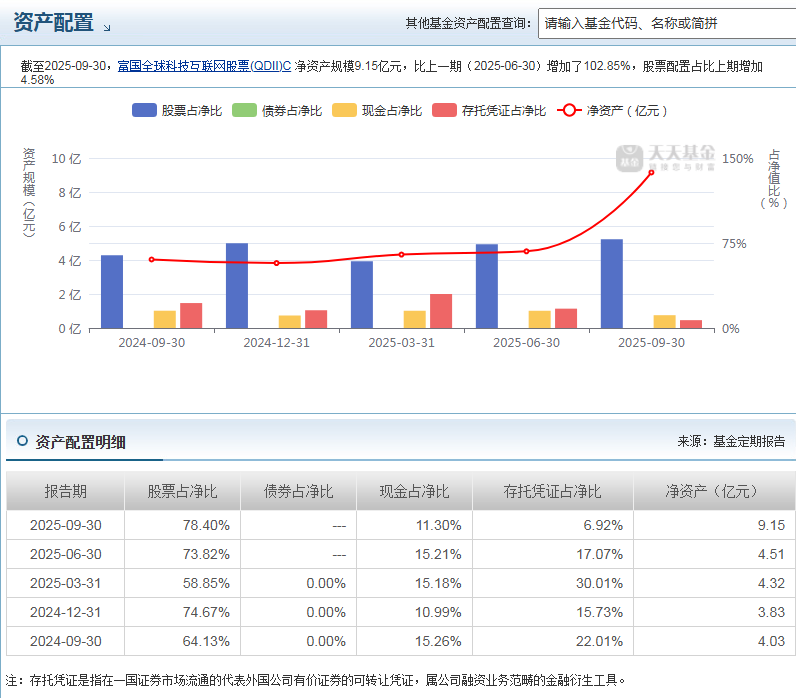Select the 2025-06-30 report period cell
Image resolution: width=796 pixels, height=698 pixels.
click(65, 554)
